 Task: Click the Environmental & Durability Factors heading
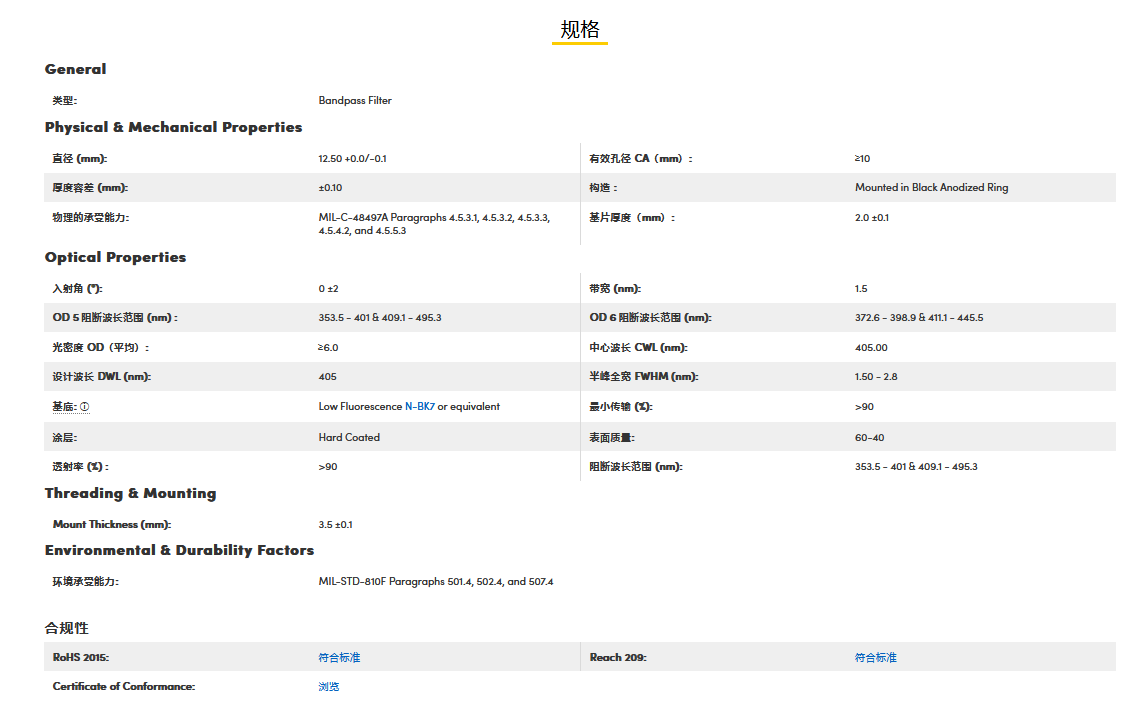point(179,550)
